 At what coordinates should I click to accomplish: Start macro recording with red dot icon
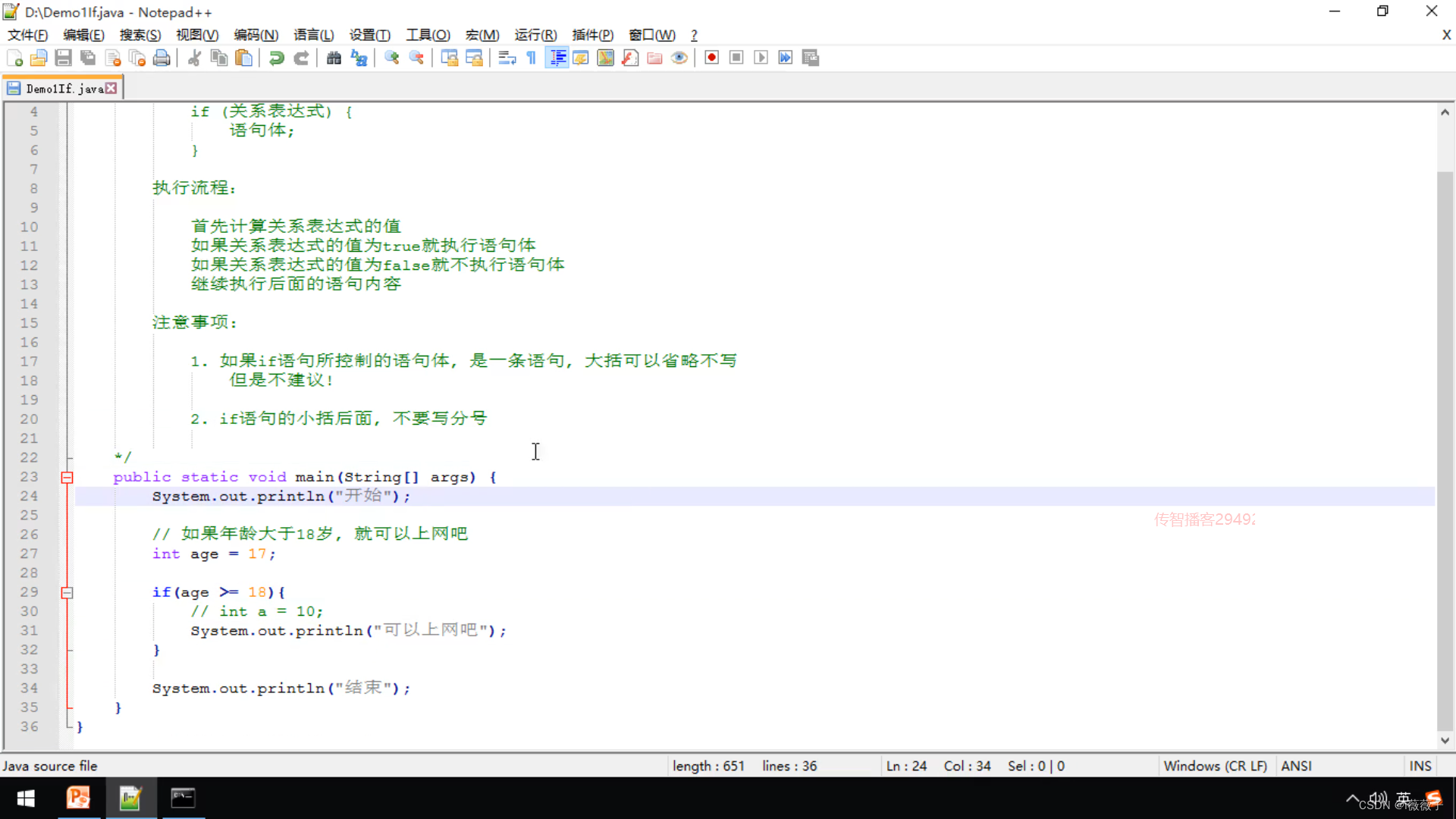pos(711,58)
